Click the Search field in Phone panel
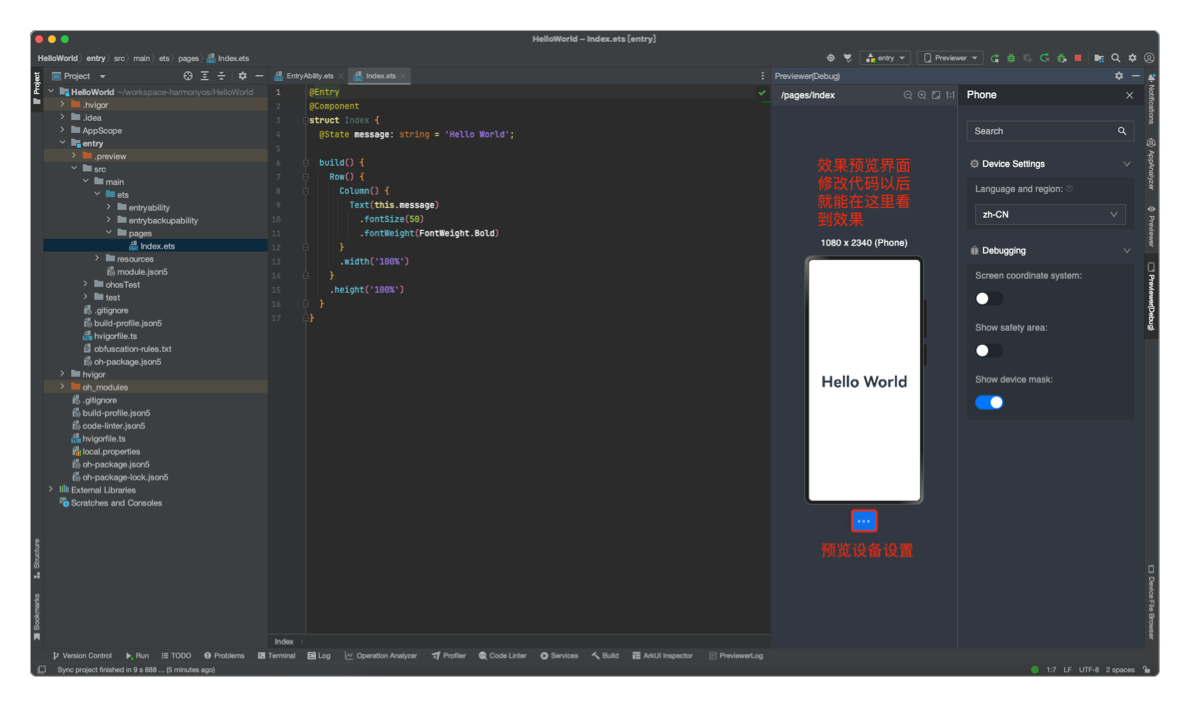The height and width of the screenshot is (707, 1190). [1050, 131]
